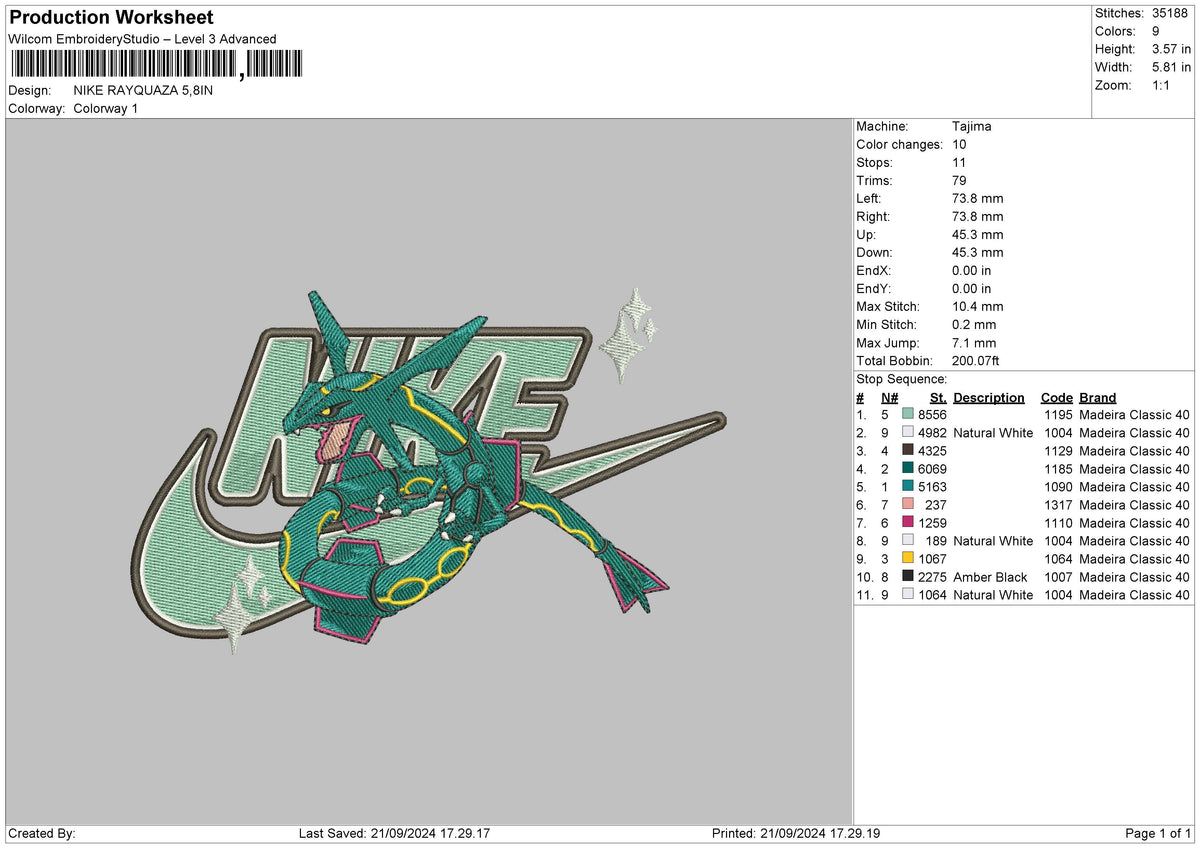The width and height of the screenshot is (1200, 848).
Task: Click the Width value '5.81 in'
Action: tap(1171, 67)
